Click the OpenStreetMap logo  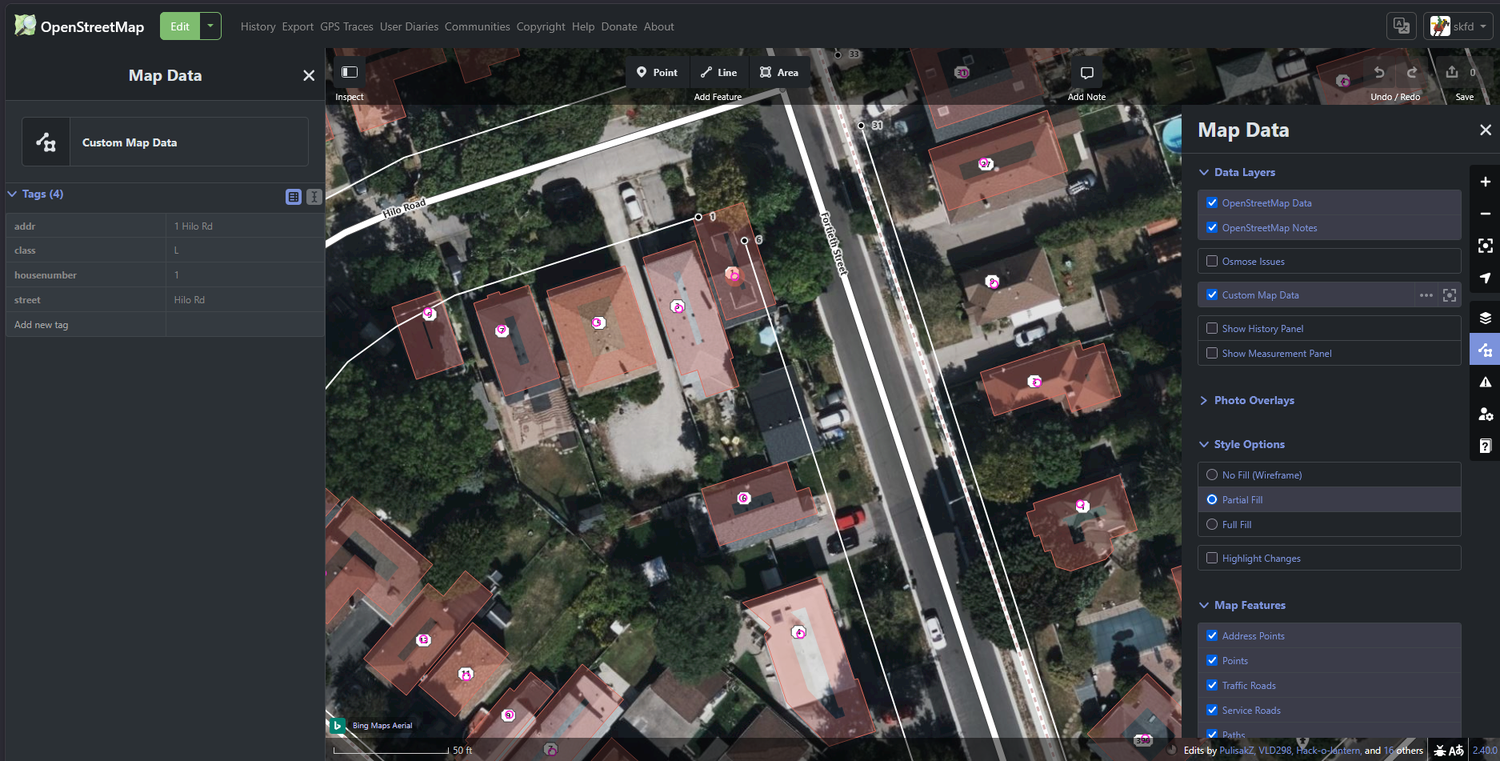79,27
